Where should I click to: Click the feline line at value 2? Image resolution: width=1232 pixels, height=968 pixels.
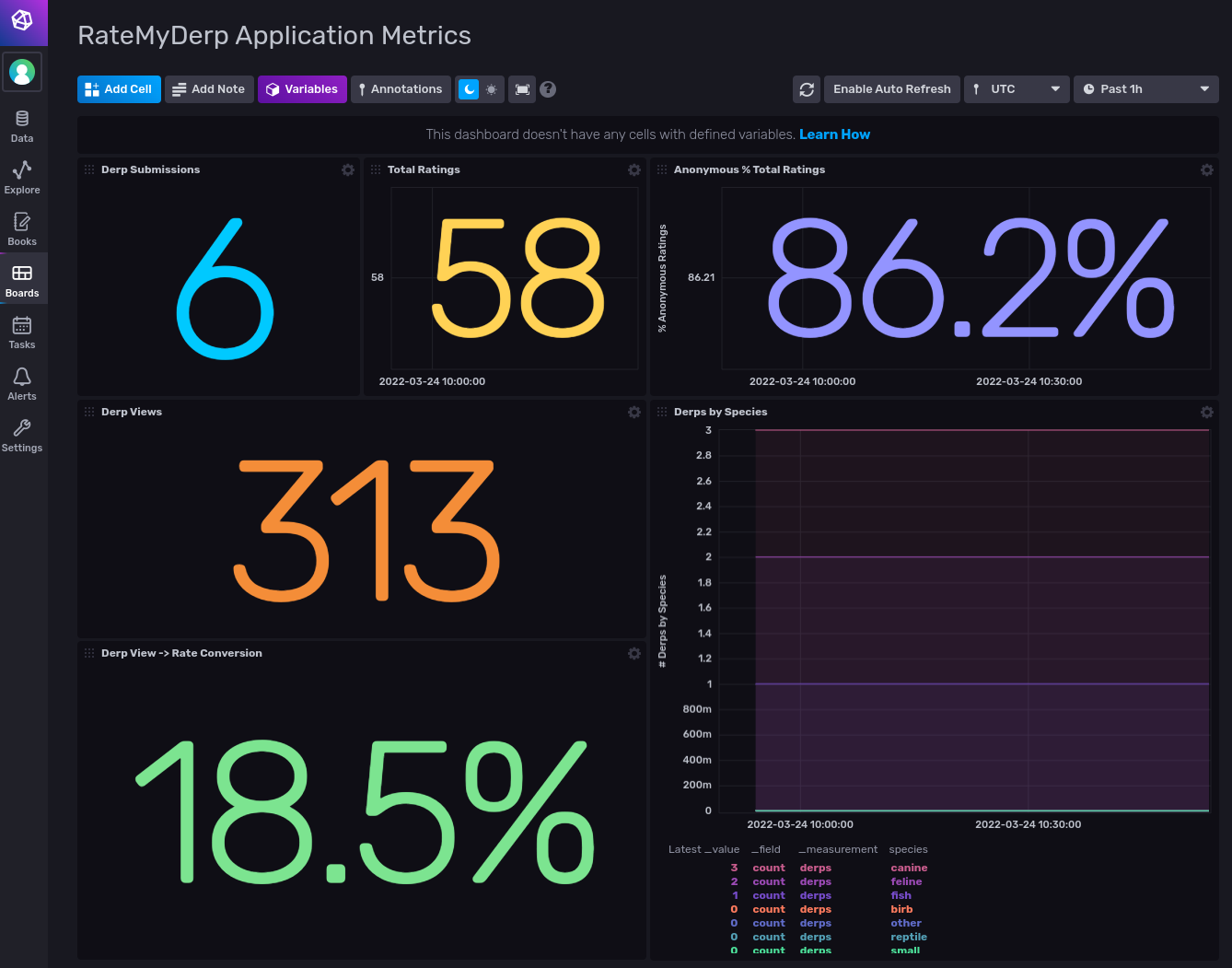click(x=982, y=557)
